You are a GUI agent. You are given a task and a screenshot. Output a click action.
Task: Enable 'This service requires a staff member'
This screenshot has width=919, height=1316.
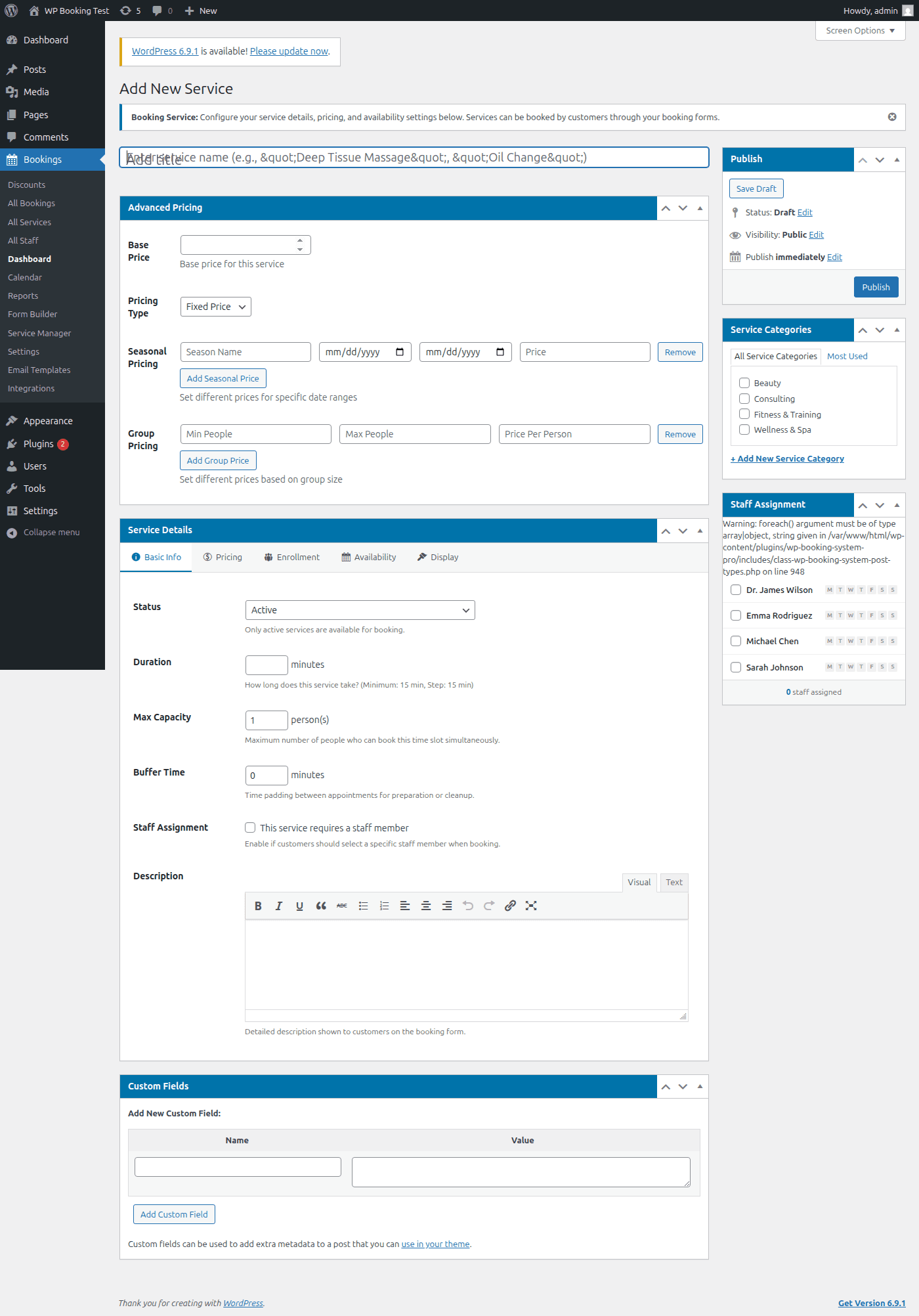250,827
